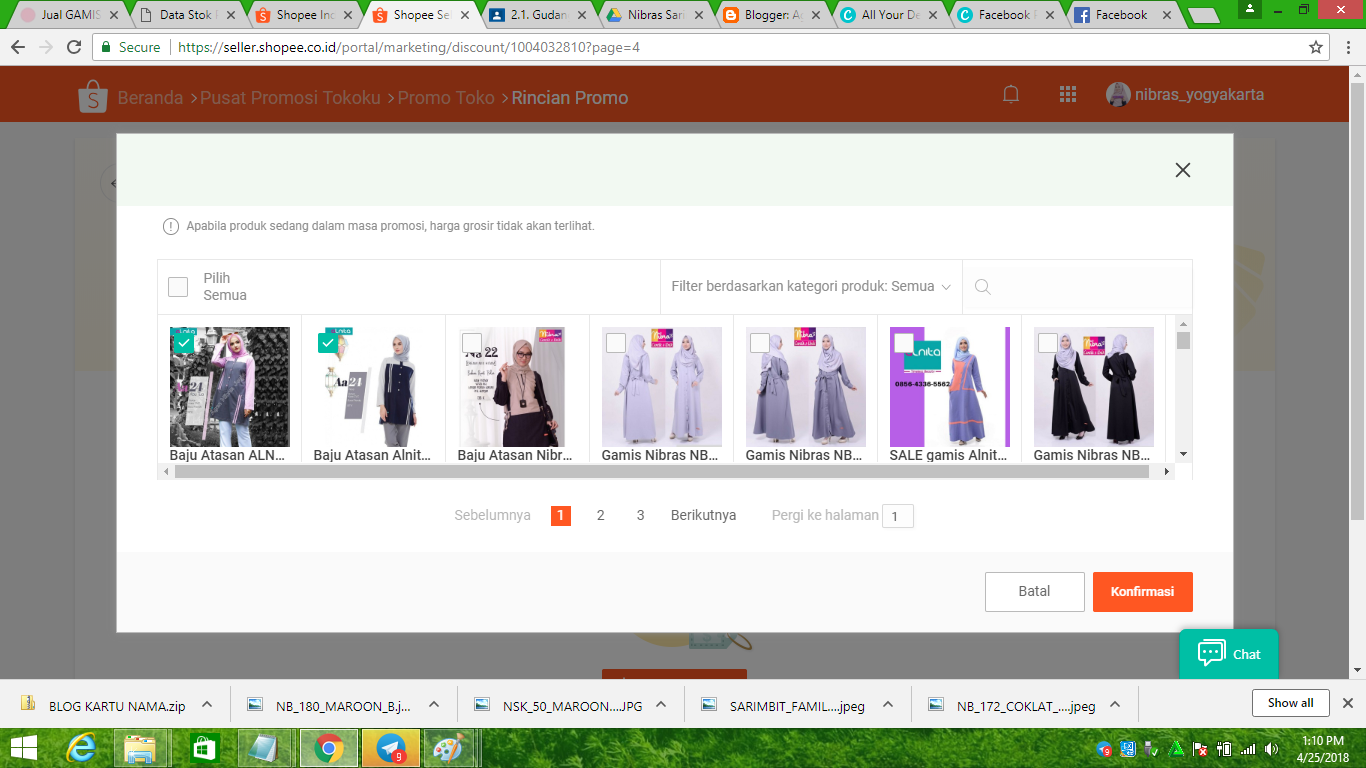The width and height of the screenshot is (1366, 768).
Task: Cancel the selection with Batal
Action: pos(1034,591)
